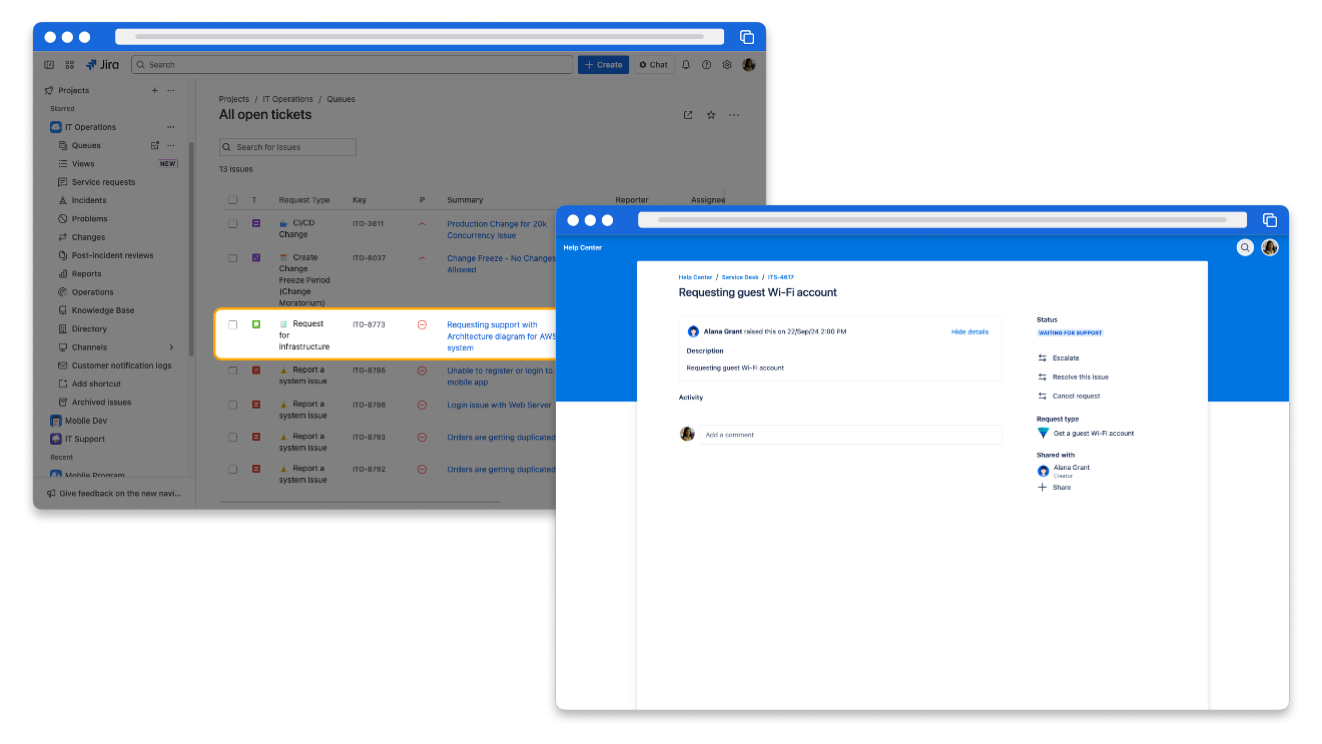Open the Jira settings gear icon
The image size is (1322, 744).
pyautogui.click(x=727, y=65)
